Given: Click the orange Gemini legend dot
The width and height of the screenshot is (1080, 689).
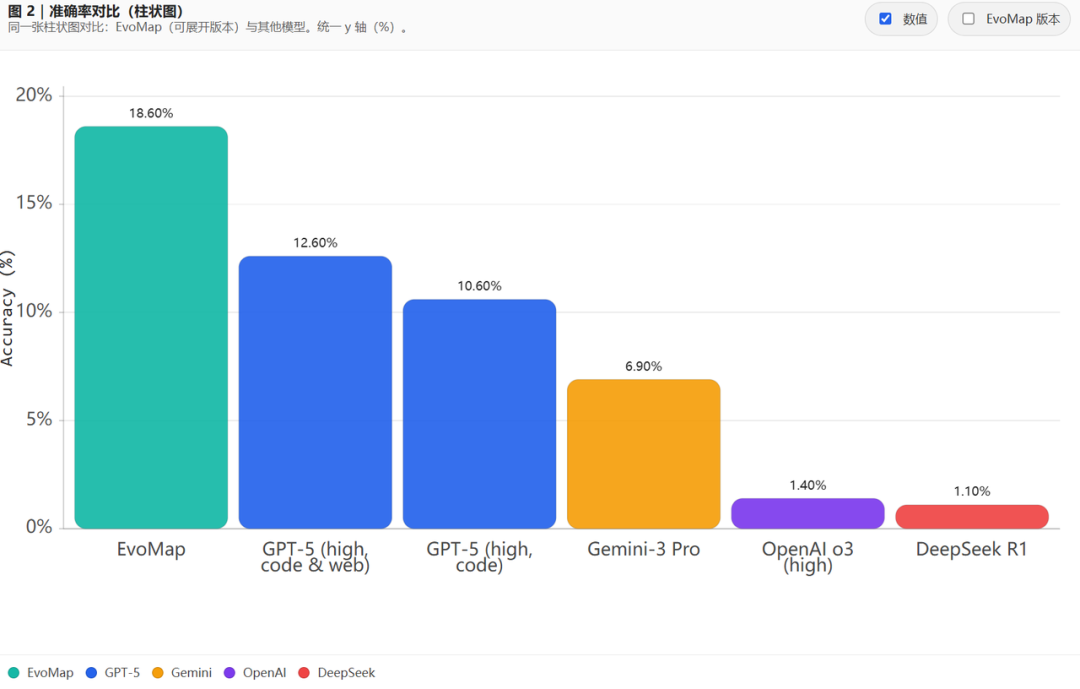Looking at the screenshot, I should (x=158, y=672).
